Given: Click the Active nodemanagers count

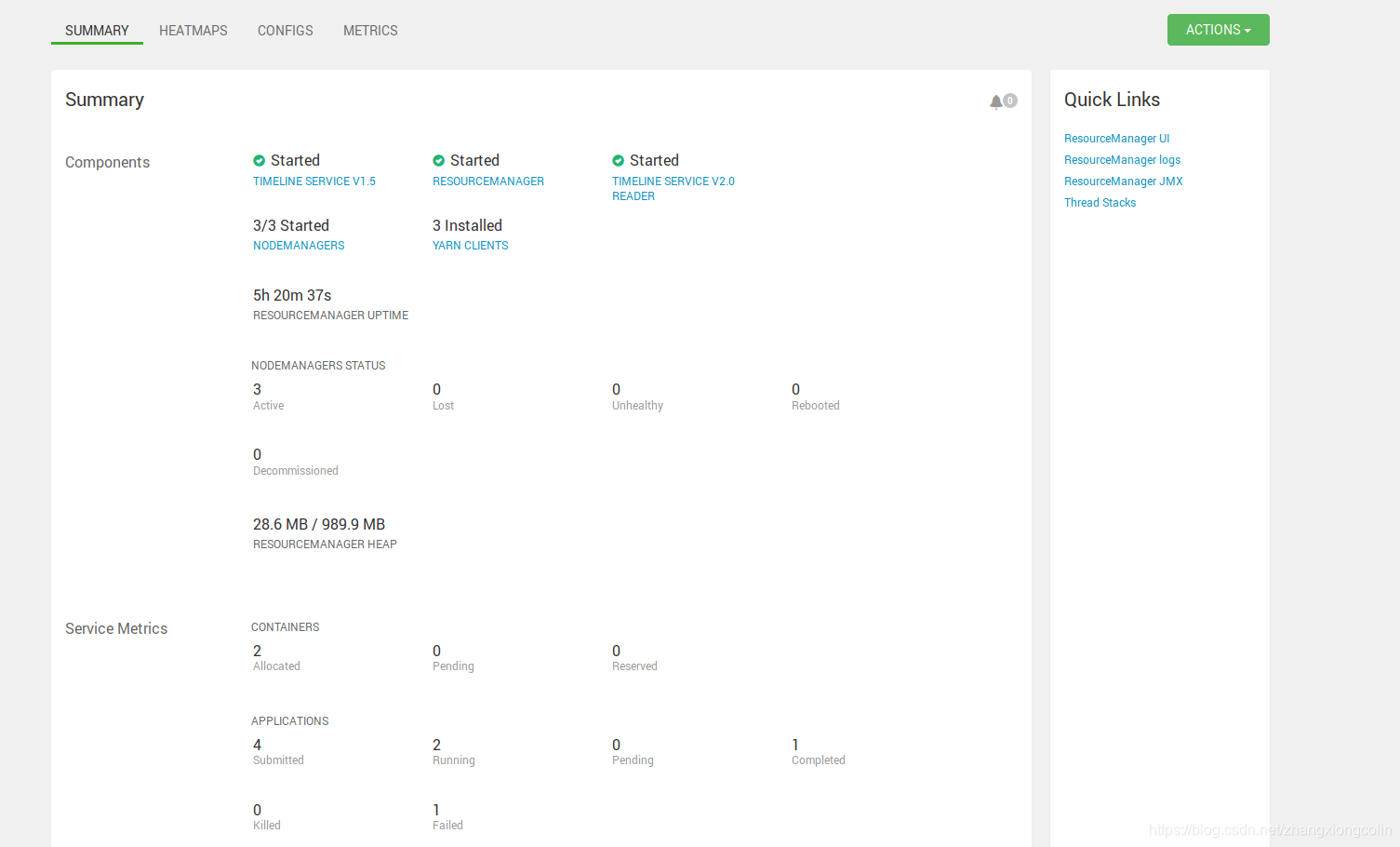Looking at the screenshot, I should 257,389.
